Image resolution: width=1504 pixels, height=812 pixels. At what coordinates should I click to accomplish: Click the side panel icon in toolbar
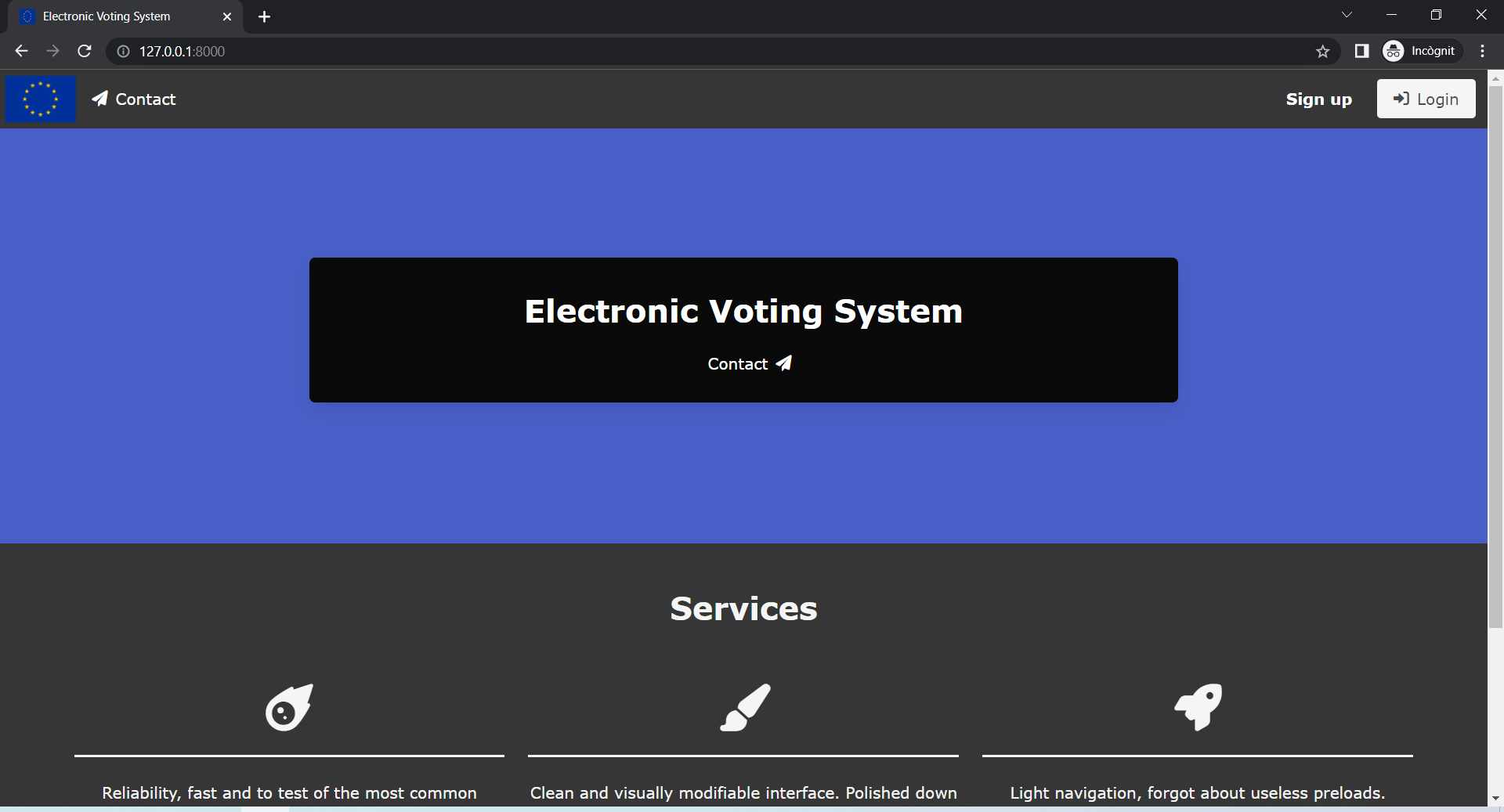[1361, 51]
